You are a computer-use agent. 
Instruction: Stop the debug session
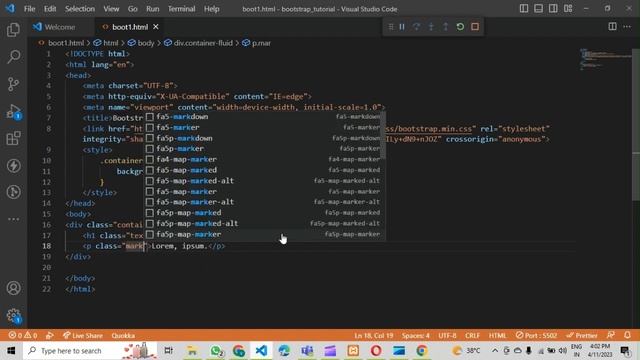point(475,27)
